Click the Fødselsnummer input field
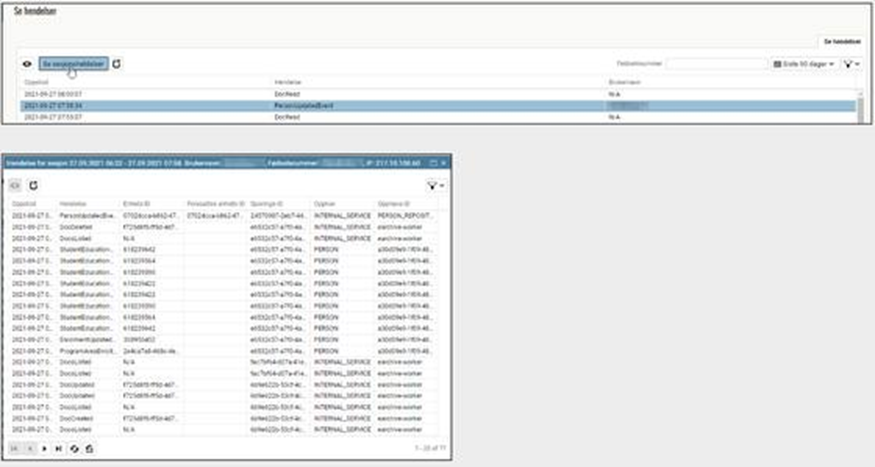Image resolution: width=875 pixels, height=467 pixels. click(x=716, y=64)
